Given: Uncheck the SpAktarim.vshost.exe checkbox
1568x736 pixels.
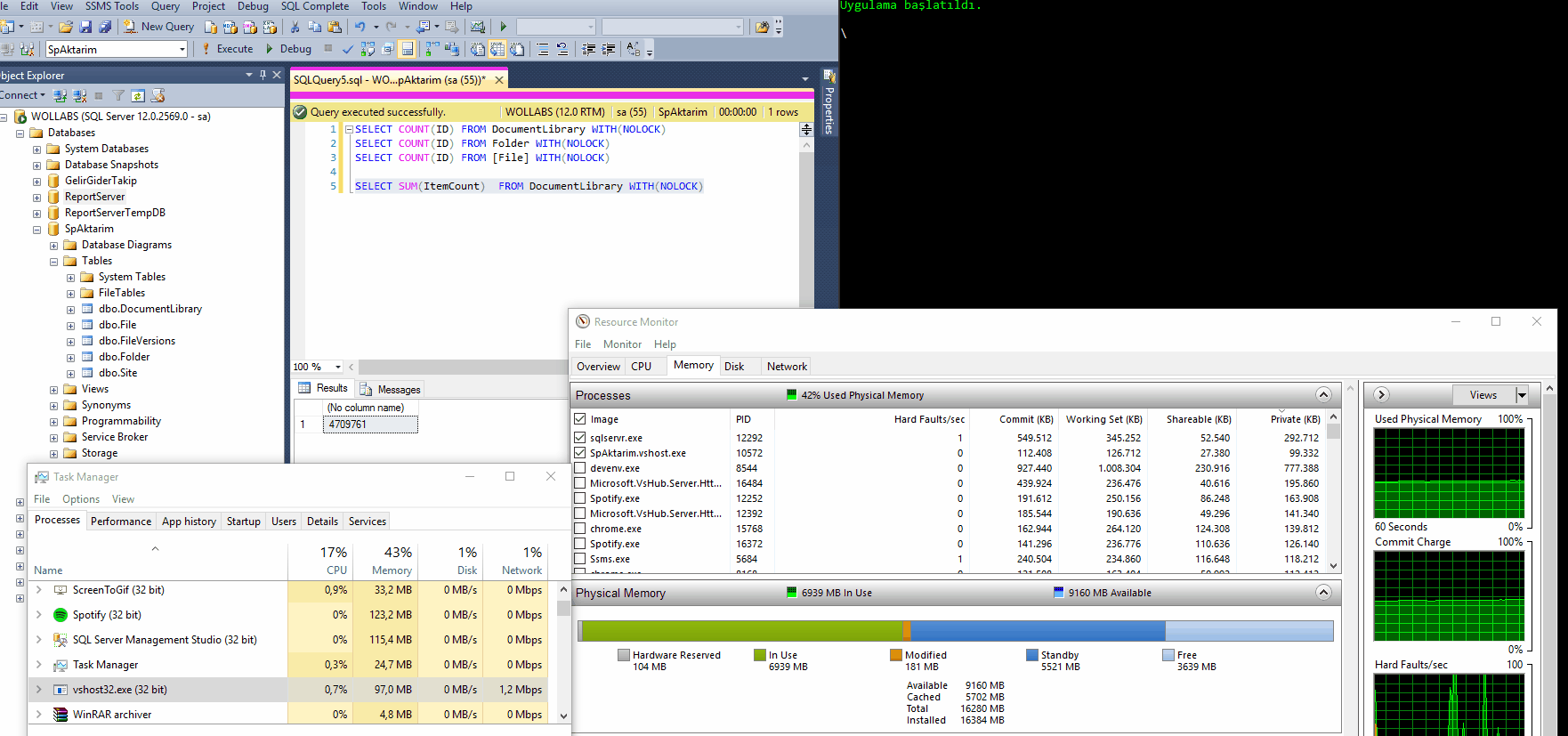Looking at the screenshot, I should tap(580, 453).
